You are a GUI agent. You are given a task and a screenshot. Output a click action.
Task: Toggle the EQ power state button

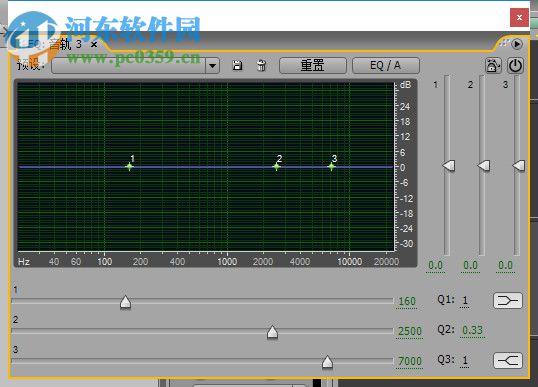515,66
